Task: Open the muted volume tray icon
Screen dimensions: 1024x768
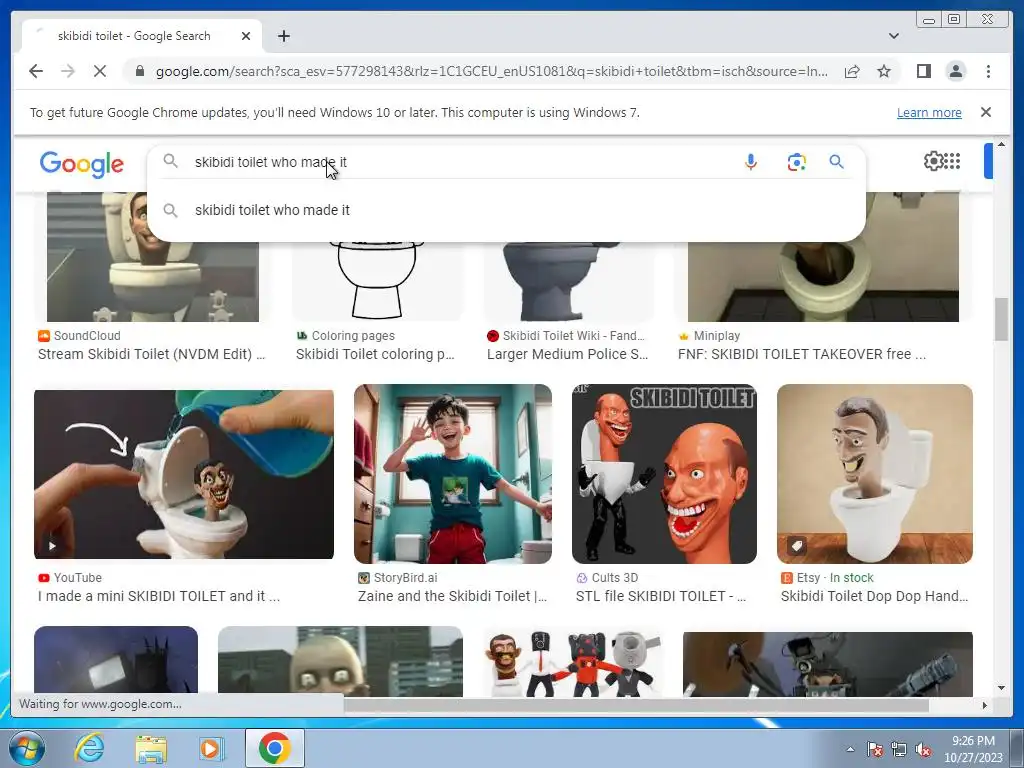Action: click(923, 749)
